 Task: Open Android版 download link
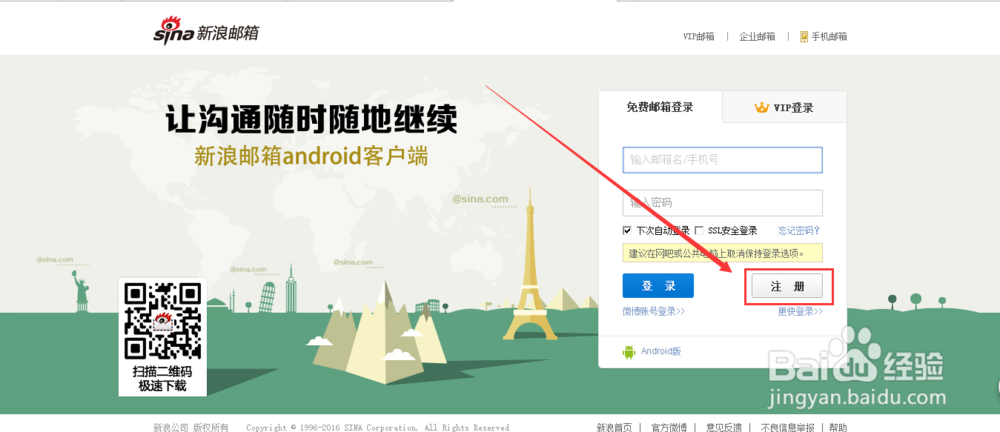click(661, 351)
